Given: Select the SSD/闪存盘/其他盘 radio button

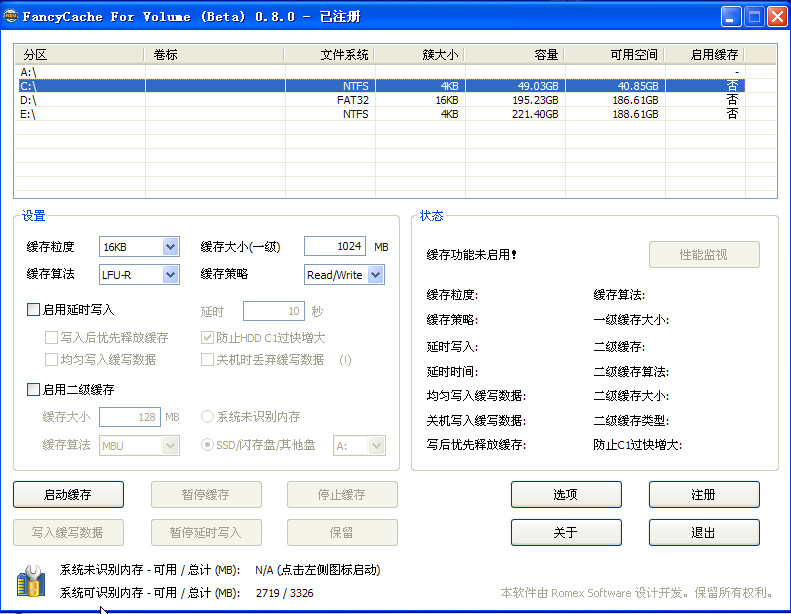Looking at the screenshot, I should pyautogui.click(x=207, y=444).
